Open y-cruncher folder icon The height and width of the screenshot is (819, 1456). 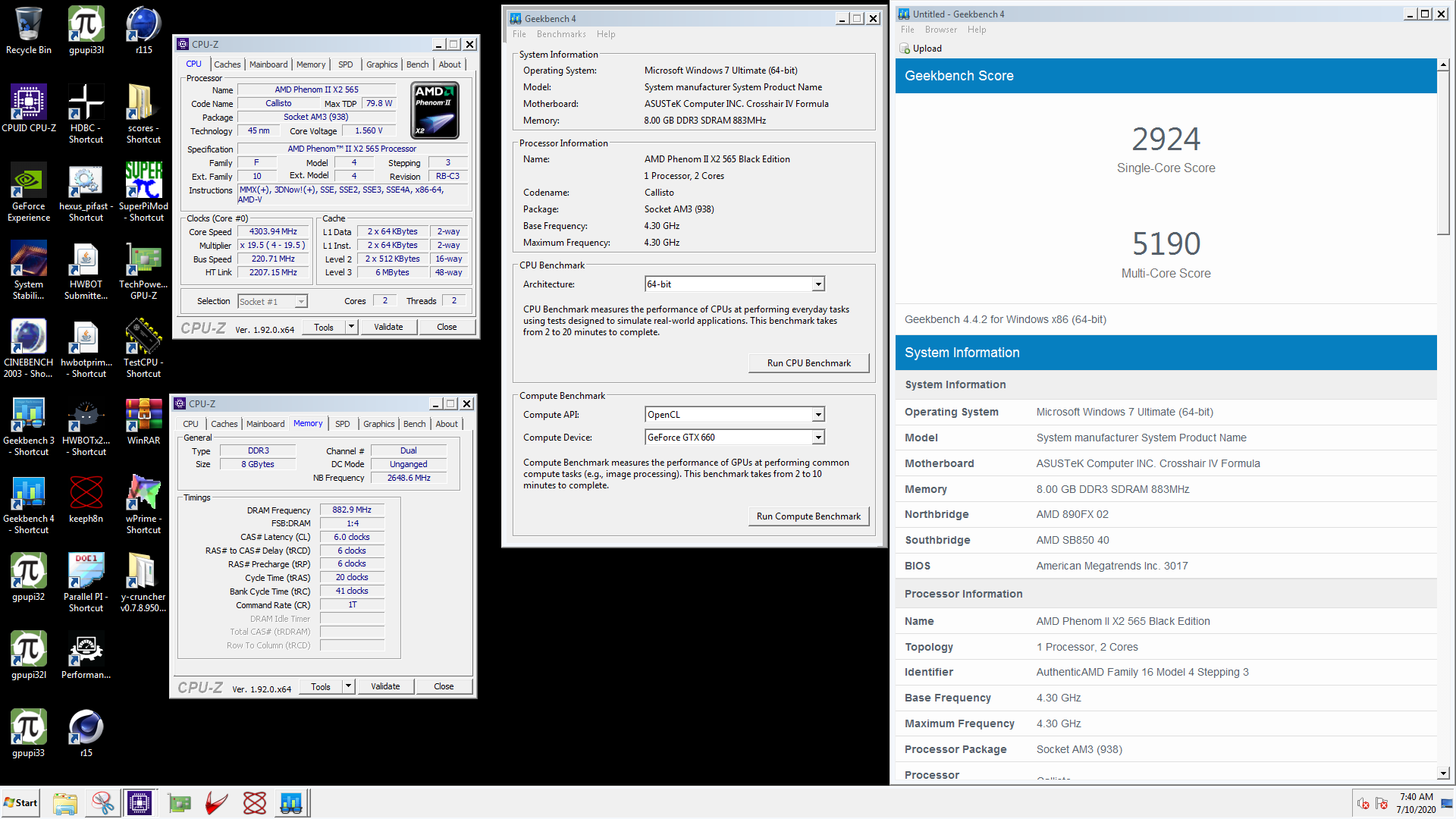pos(144,582)
